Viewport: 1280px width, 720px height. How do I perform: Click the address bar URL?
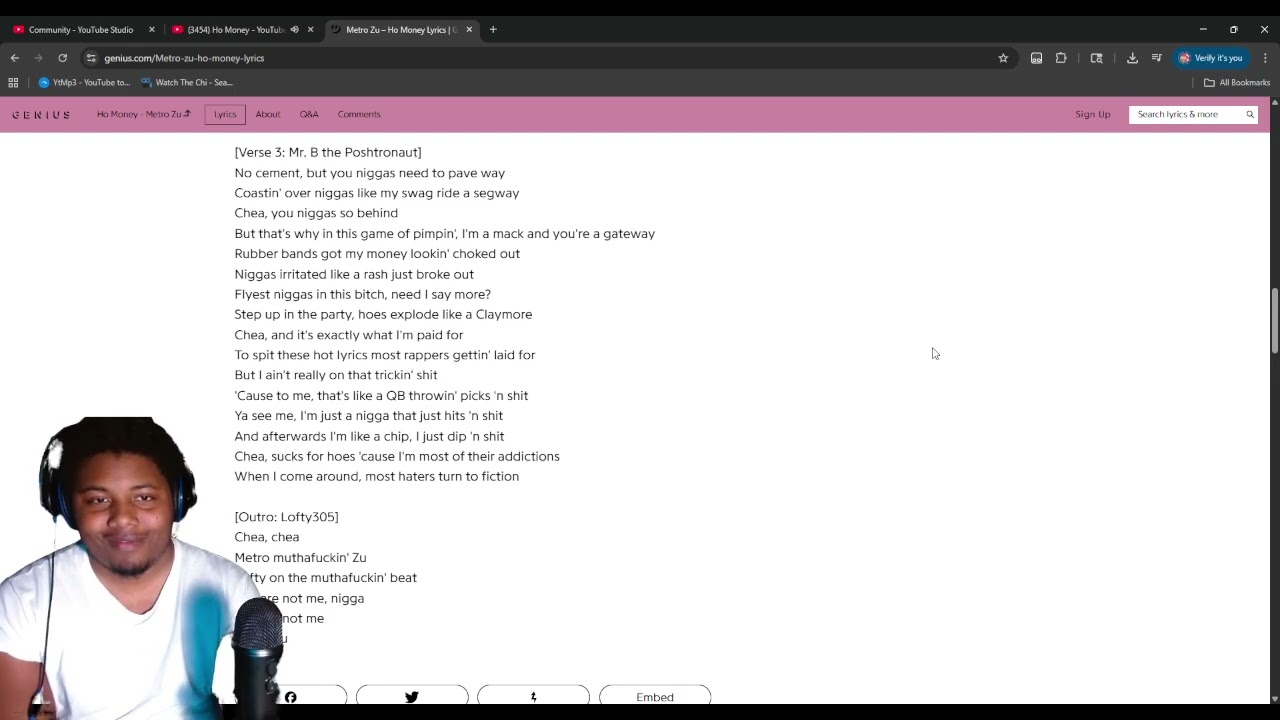(x=184, y=58)
